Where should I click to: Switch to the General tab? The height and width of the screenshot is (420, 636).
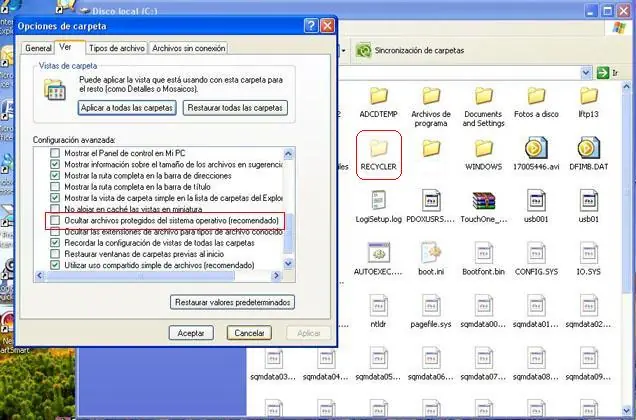(38, 48)
